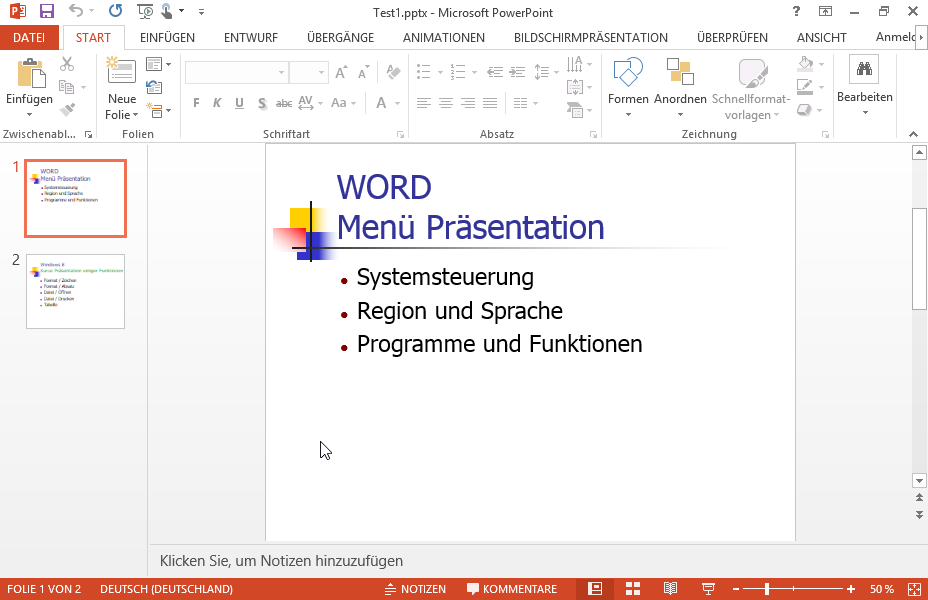Save the presentation with the floppy disk icon
928x600 pixels.
tap(47, 11)
